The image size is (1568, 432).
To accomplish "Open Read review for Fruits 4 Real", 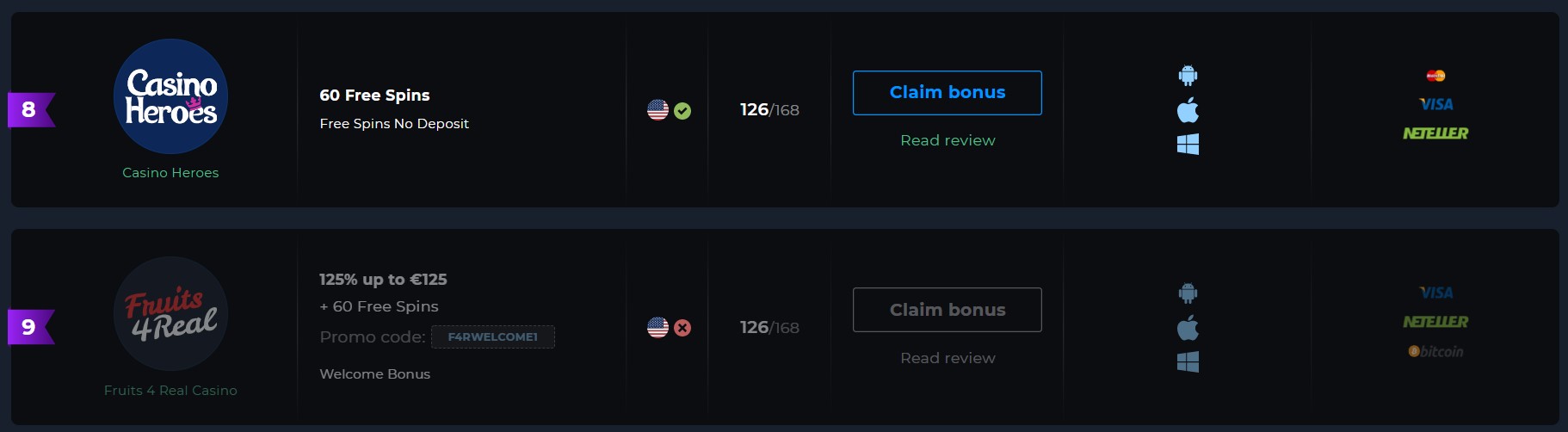I will tap(948, 358).
